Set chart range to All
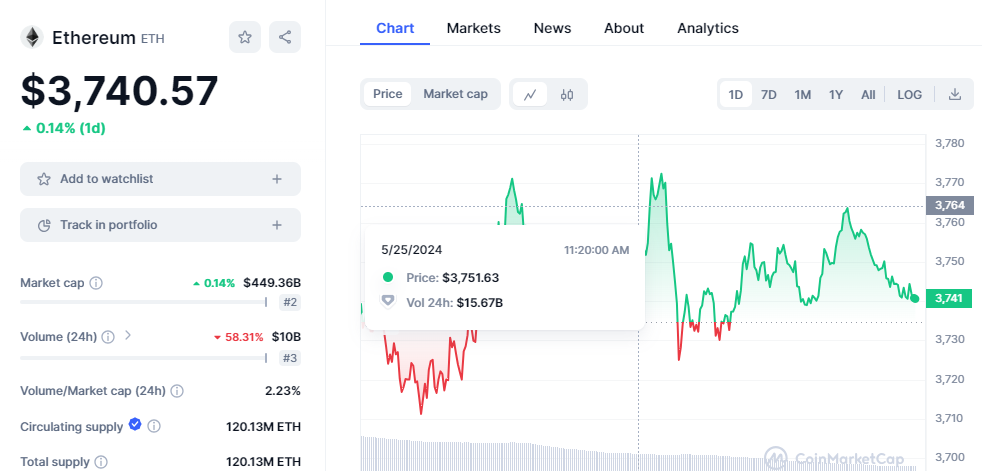The width and height of the screenshot is (982, 471). (867, 95)
